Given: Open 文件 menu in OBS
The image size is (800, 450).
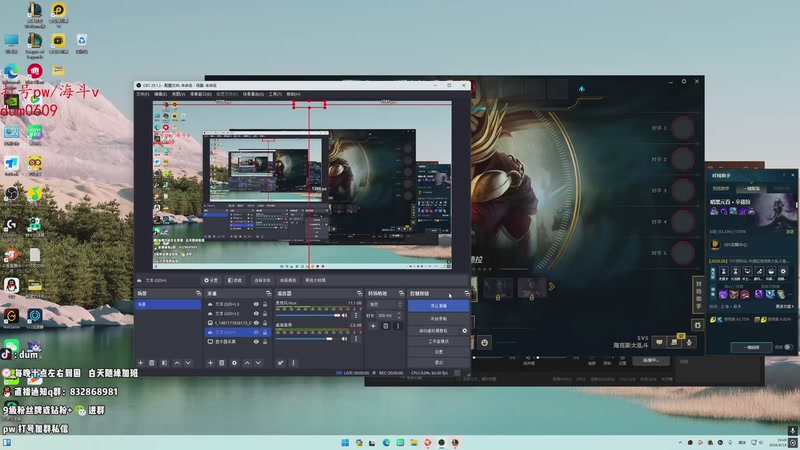Looking at the screenshot, I should pyautogui.click(x=142, y=94).
